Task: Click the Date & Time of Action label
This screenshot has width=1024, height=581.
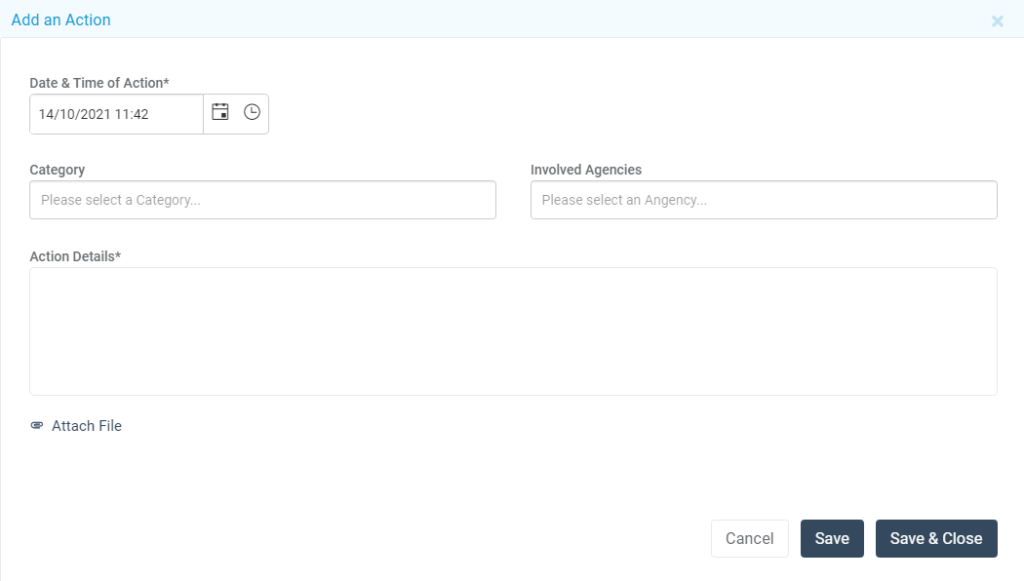Action: point(99,83)
